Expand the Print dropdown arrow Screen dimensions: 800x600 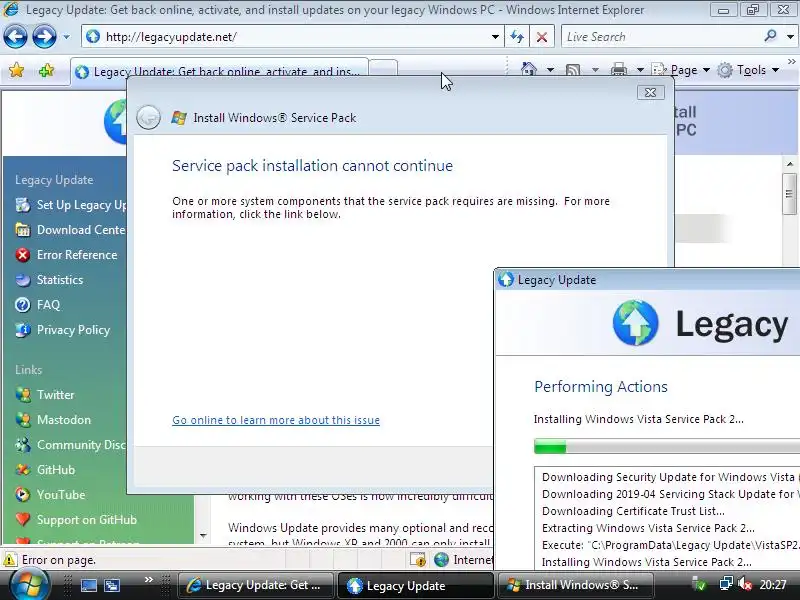pos(640,70)
